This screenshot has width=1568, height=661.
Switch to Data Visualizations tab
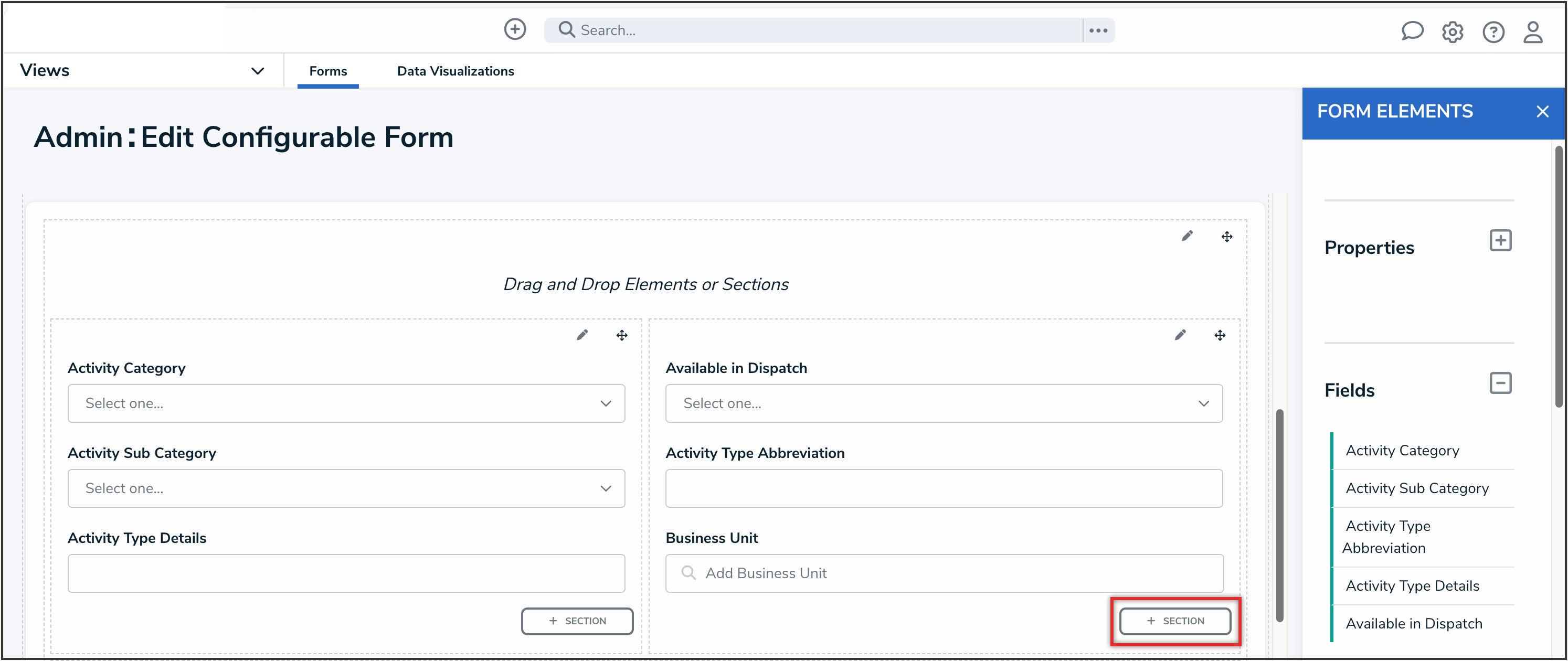(455, 71)
